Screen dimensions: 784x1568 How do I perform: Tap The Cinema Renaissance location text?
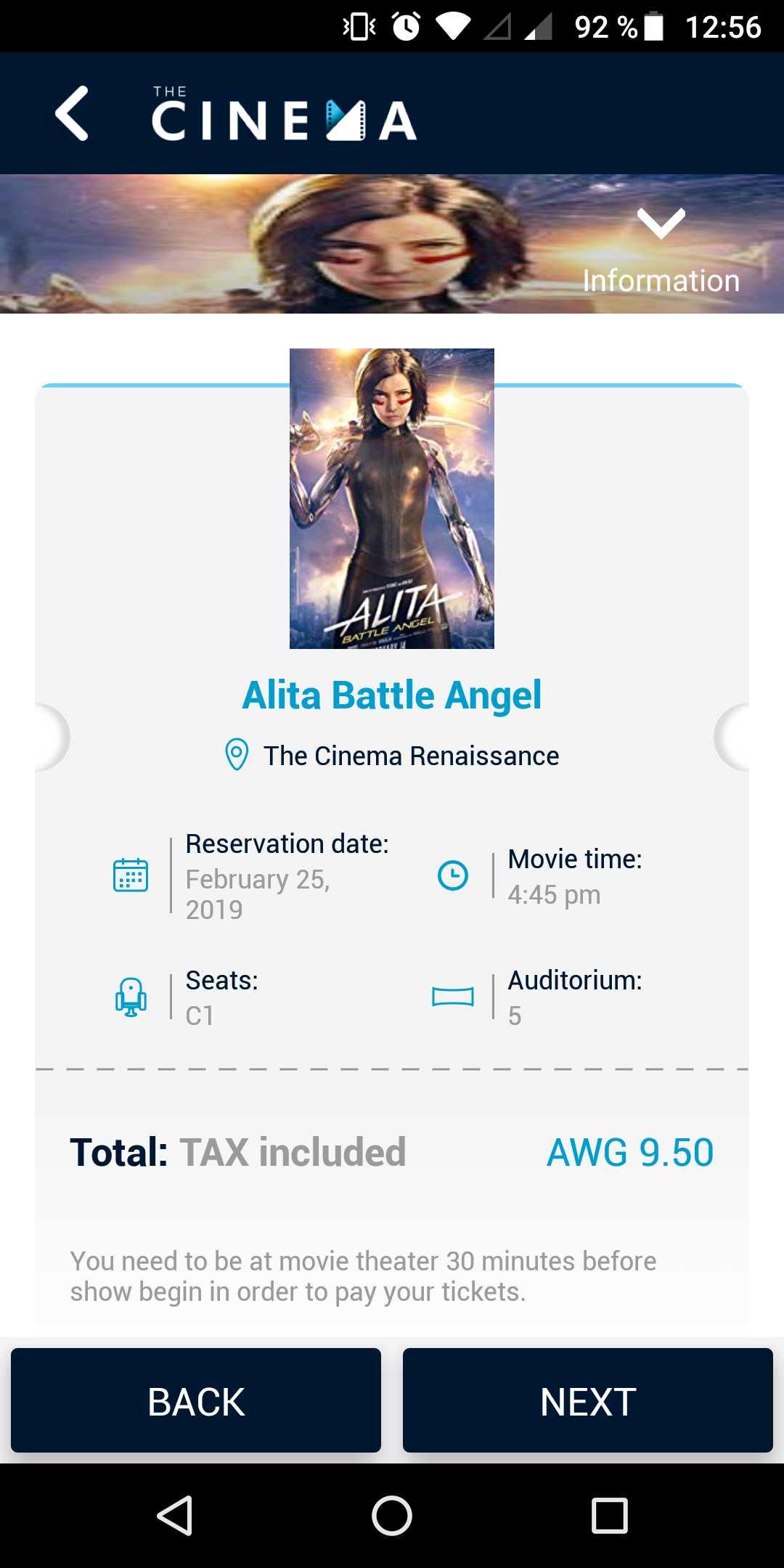click(411, 756)
